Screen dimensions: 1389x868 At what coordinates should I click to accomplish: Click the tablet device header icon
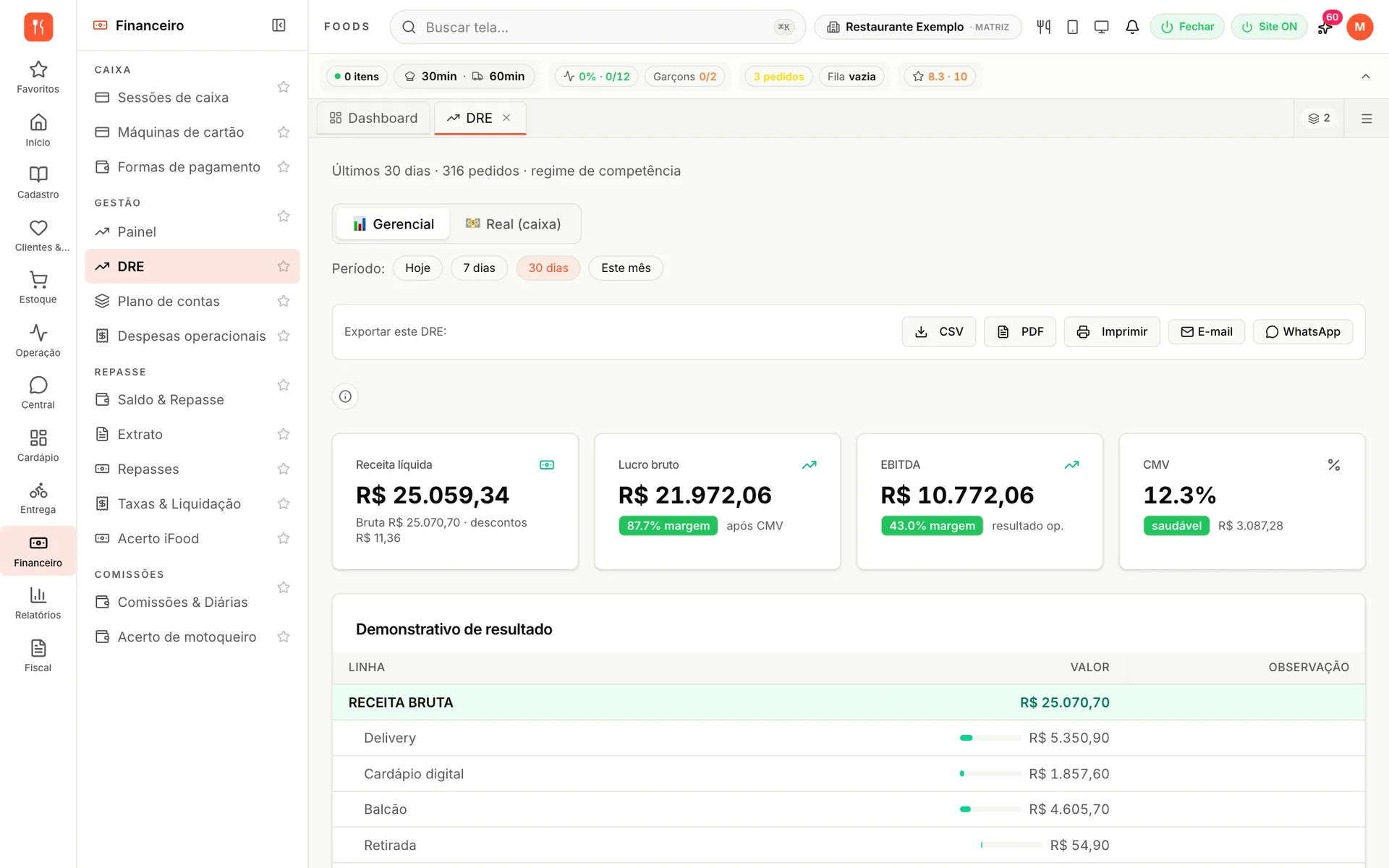point(1073,27)
